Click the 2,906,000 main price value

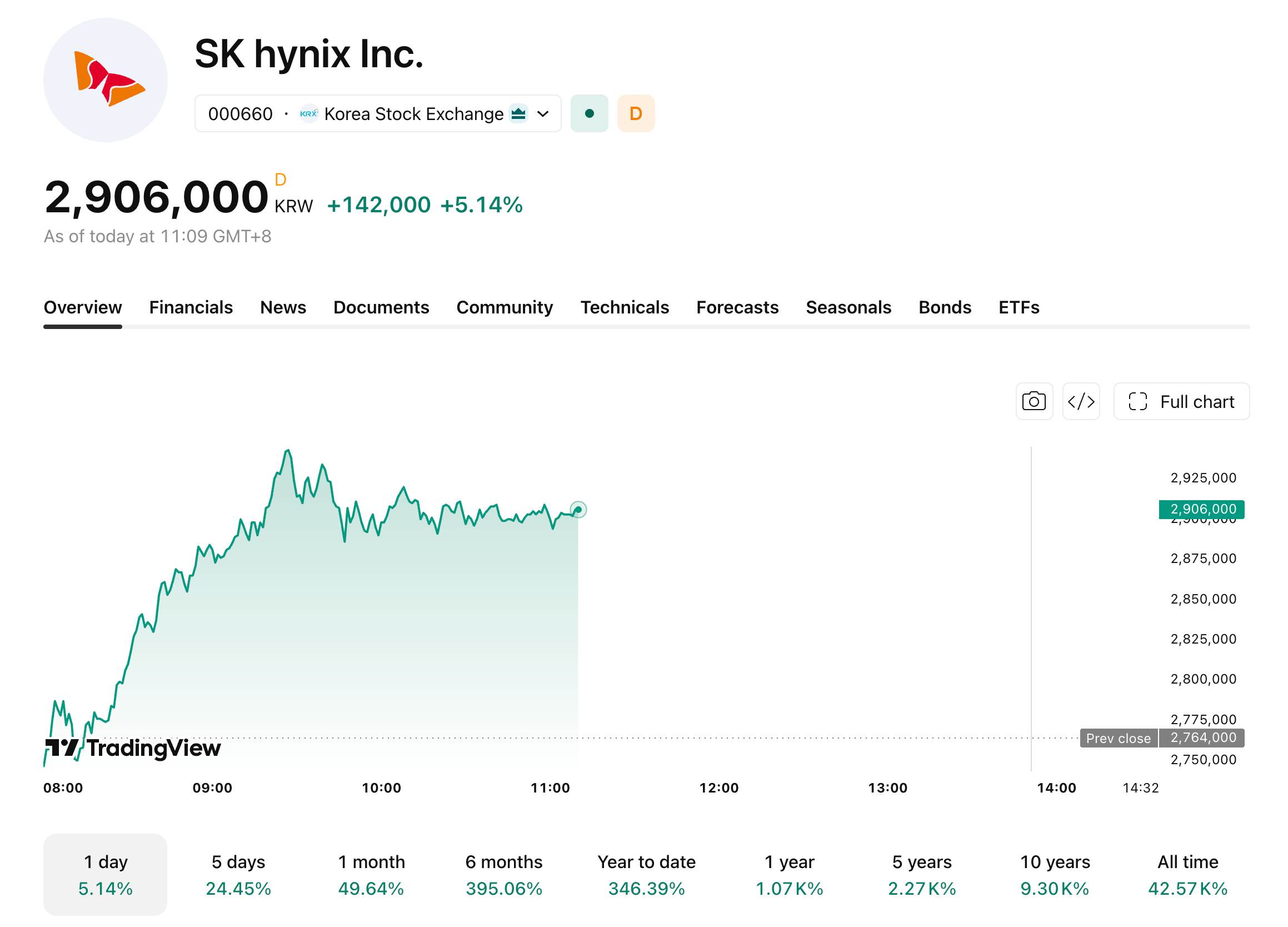click(x=156, y=198)
